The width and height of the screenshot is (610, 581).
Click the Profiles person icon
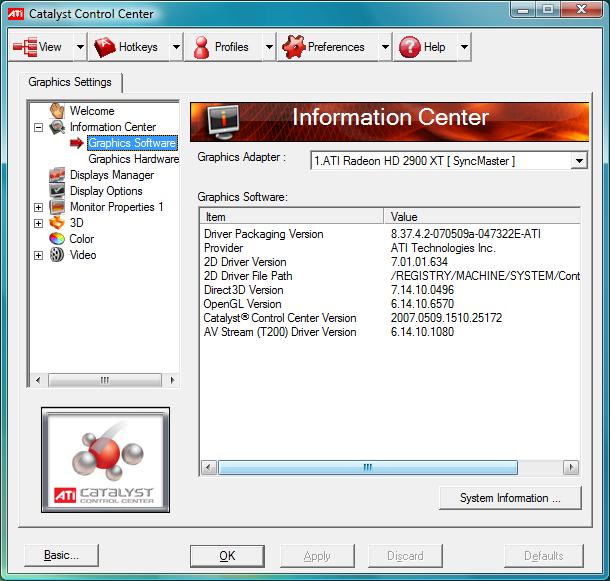[x=201, y=47]
